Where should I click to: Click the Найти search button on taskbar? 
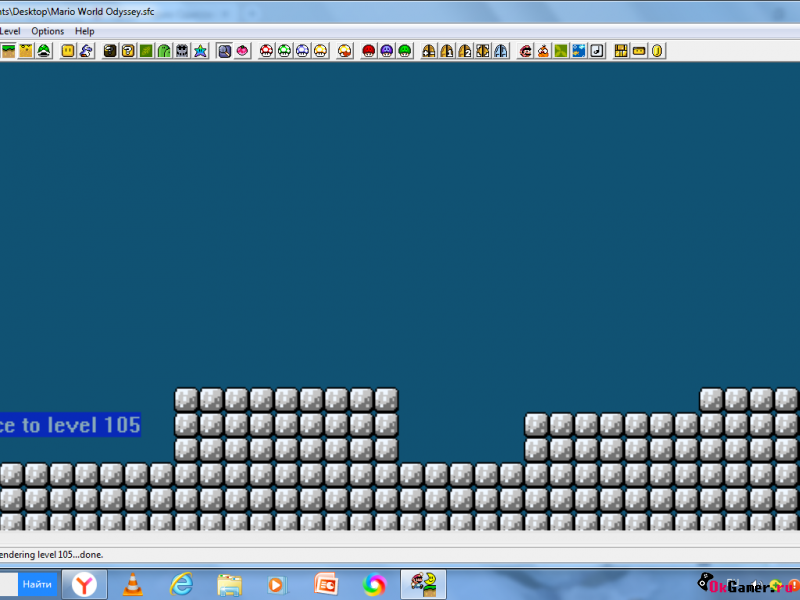point(37,585)
